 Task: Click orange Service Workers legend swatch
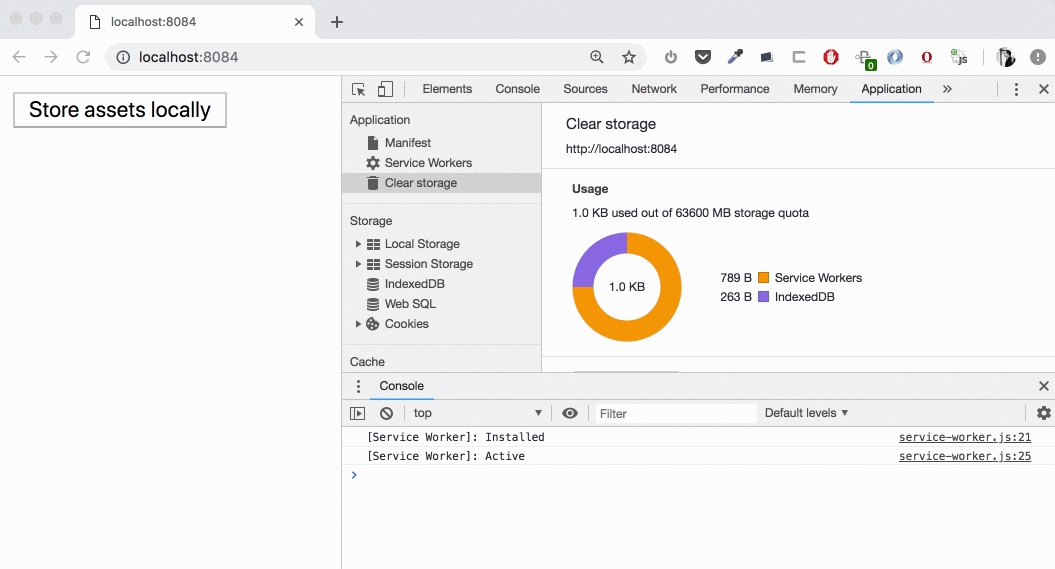coord(764,278)
